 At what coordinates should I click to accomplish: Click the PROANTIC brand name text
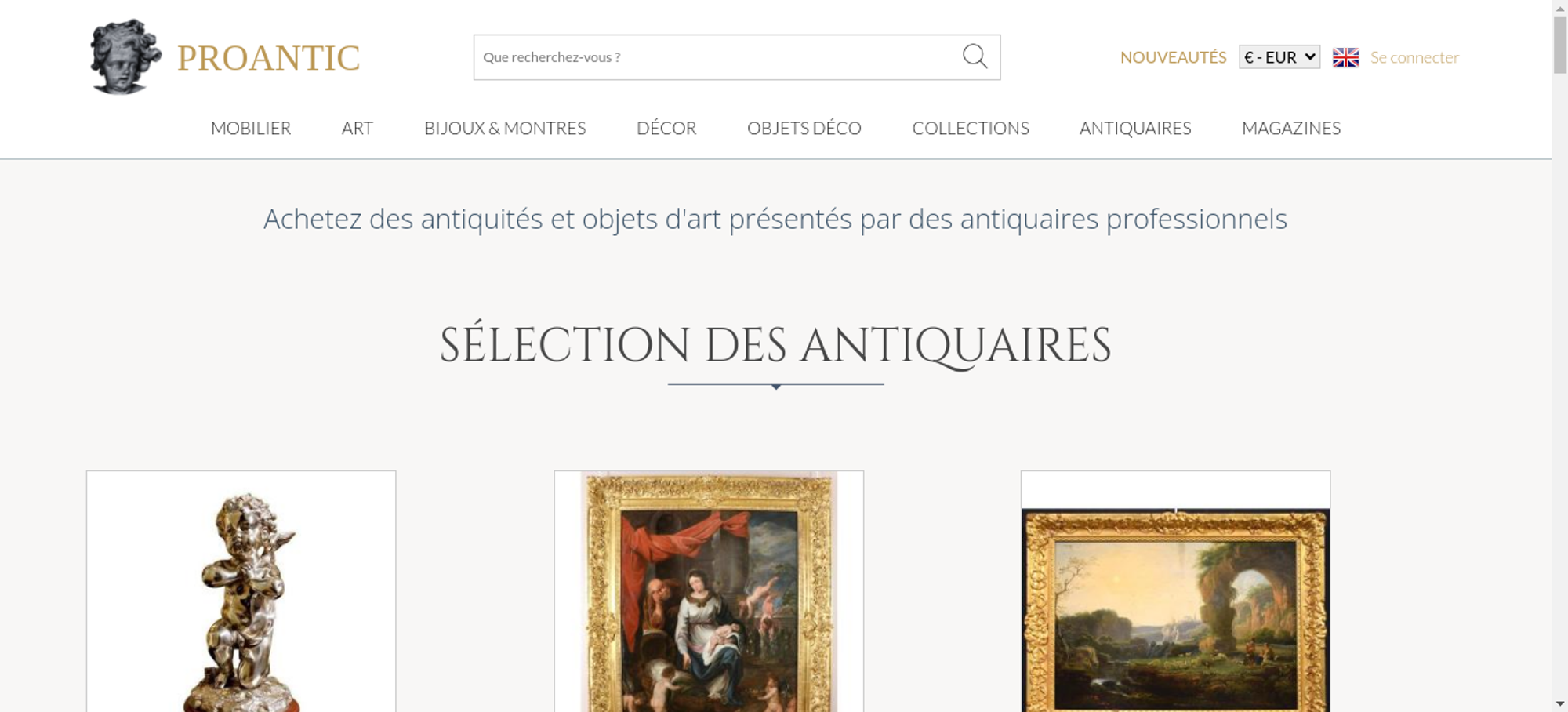tap(269, 58)
